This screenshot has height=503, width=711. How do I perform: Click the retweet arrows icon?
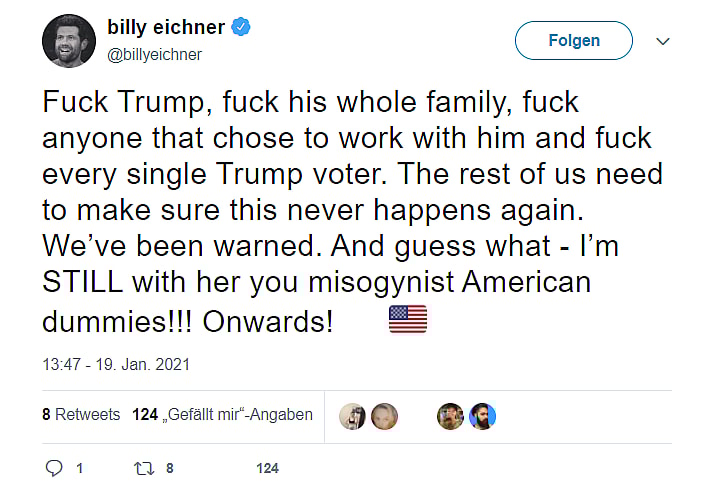tap(142, 468)
